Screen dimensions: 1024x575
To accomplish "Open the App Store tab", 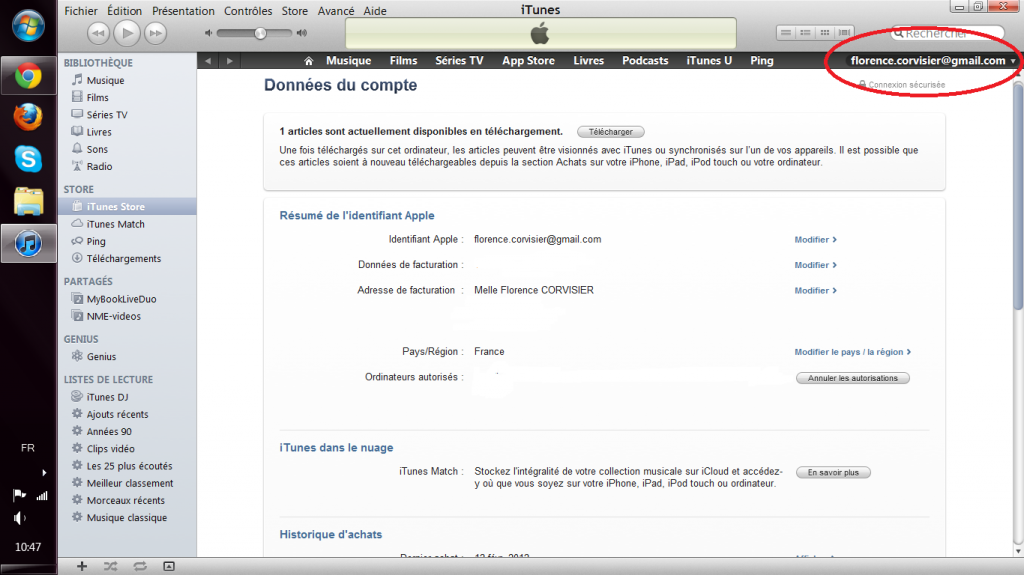I will point(528,61).
